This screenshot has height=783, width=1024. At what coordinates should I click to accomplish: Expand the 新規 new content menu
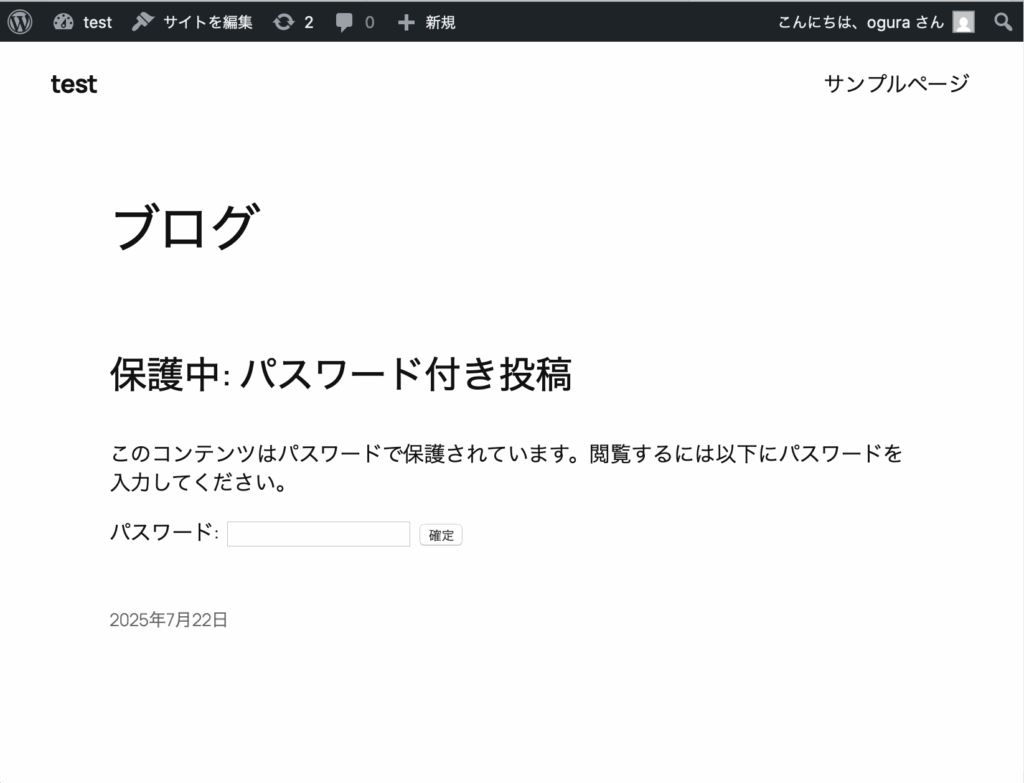(440, 22)
